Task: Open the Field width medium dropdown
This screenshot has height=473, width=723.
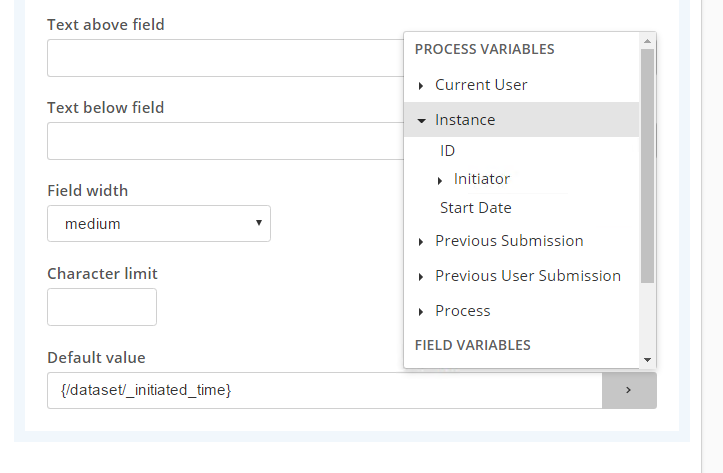Action: point(159,224)
